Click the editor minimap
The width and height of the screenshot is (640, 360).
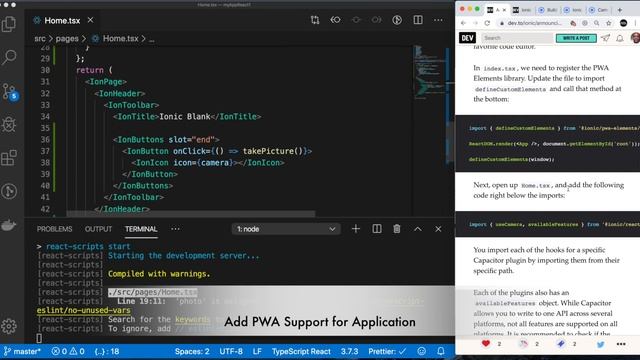[429, 73]
